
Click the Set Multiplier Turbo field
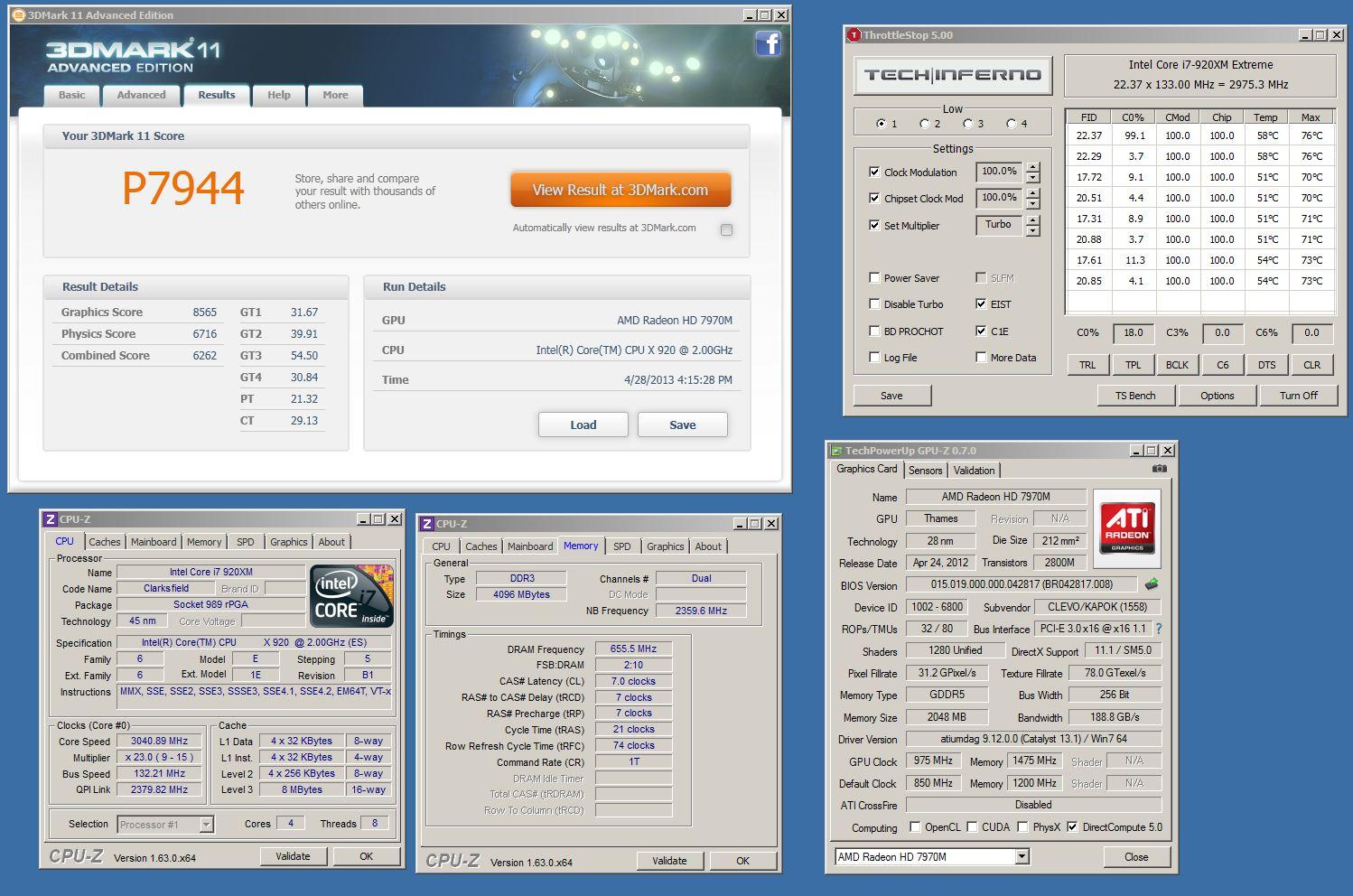pos(999,225)
